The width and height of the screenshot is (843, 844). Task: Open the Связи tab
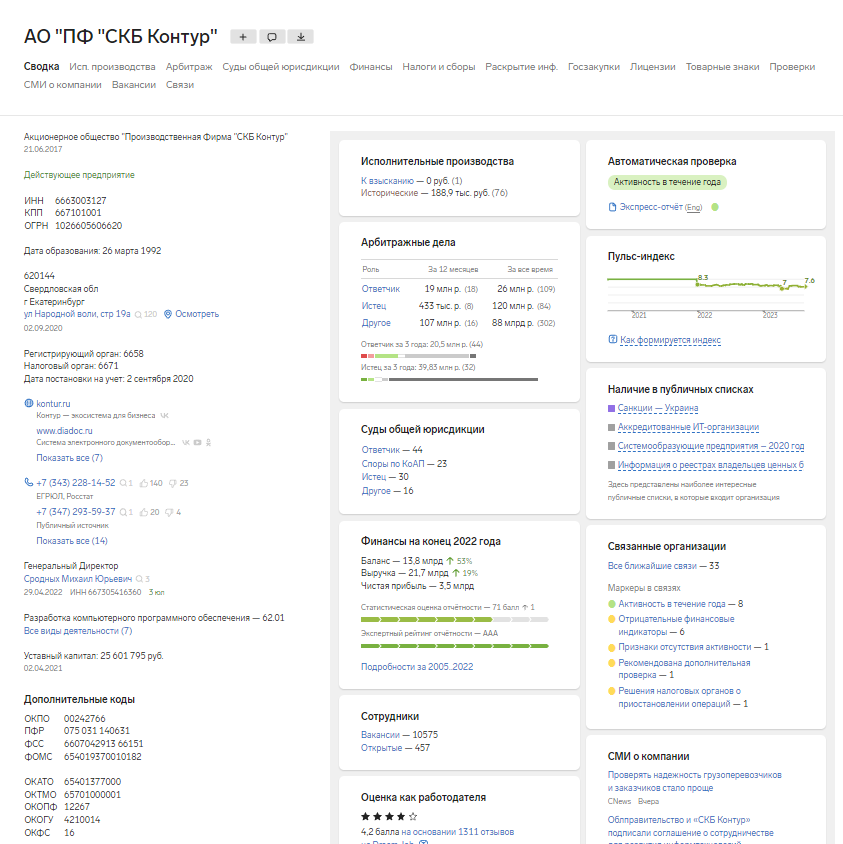pyautogui.click(x=180, y=85)
